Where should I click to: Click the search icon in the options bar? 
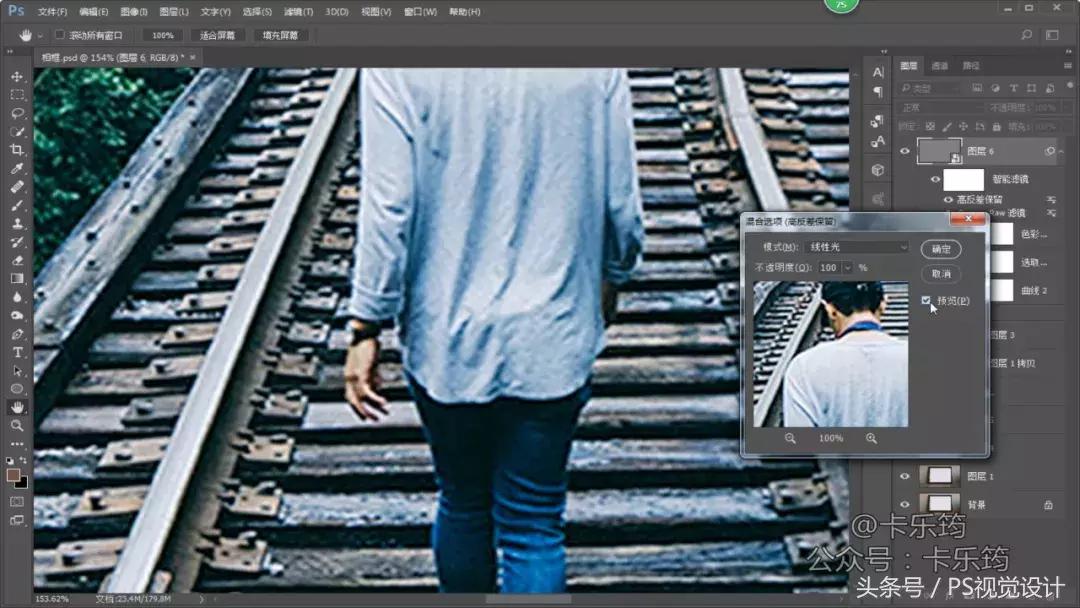(1026, 34)
